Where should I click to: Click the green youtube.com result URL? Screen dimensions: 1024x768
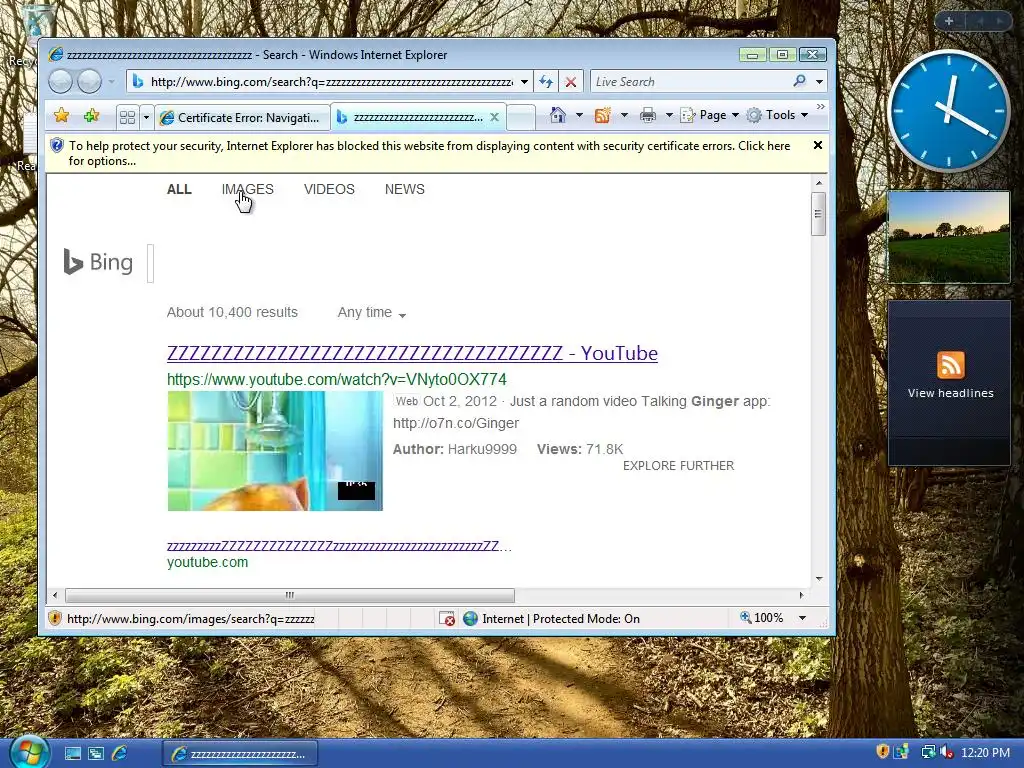(208, 562)
